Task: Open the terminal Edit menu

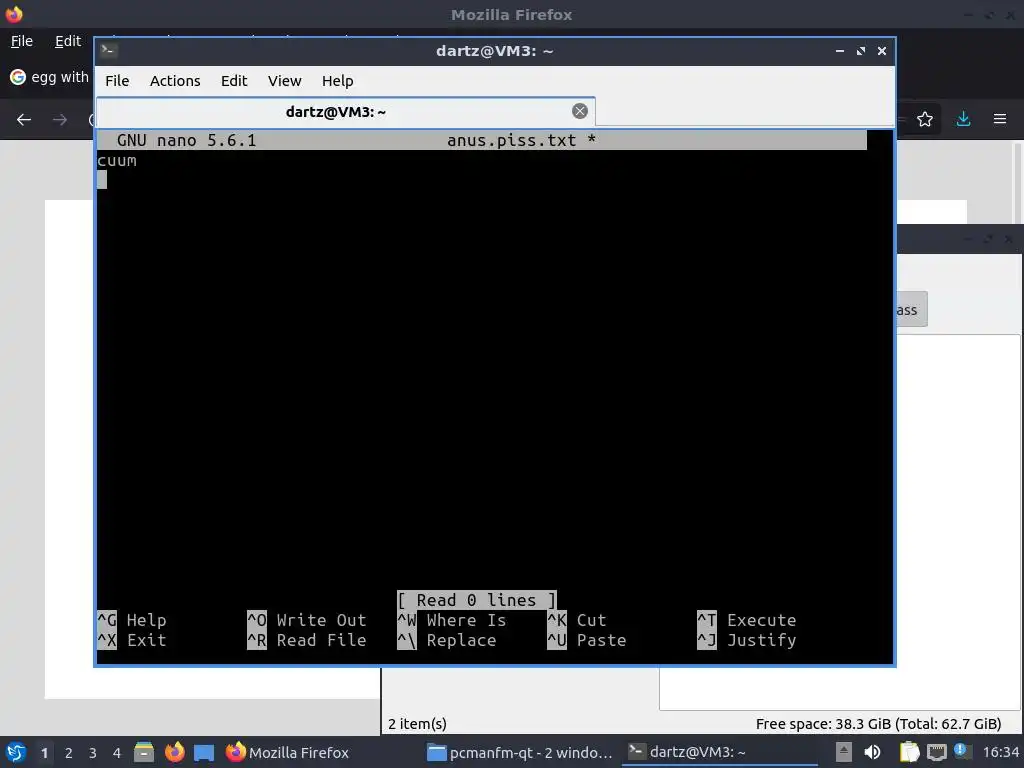Action: 234,81
